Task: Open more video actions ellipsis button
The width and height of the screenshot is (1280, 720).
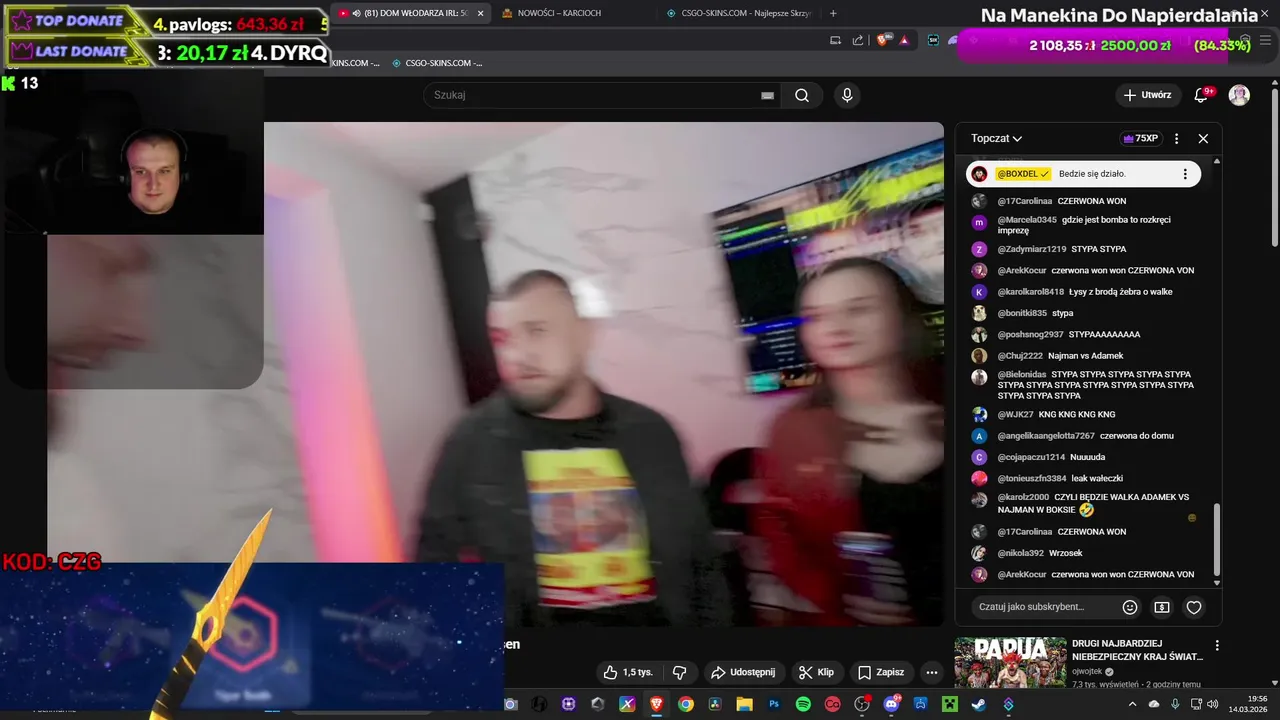Action: pos(931,672)
